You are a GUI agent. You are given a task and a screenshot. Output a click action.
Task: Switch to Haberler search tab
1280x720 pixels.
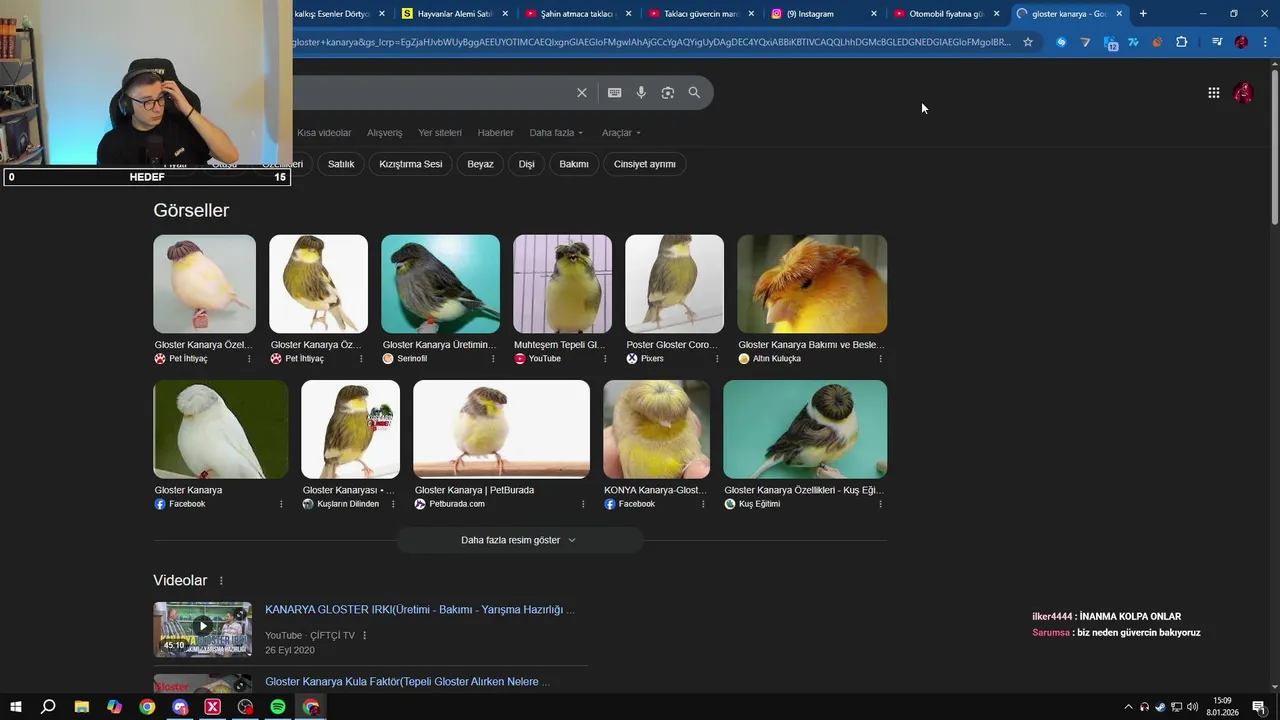(x=495, y=133)
